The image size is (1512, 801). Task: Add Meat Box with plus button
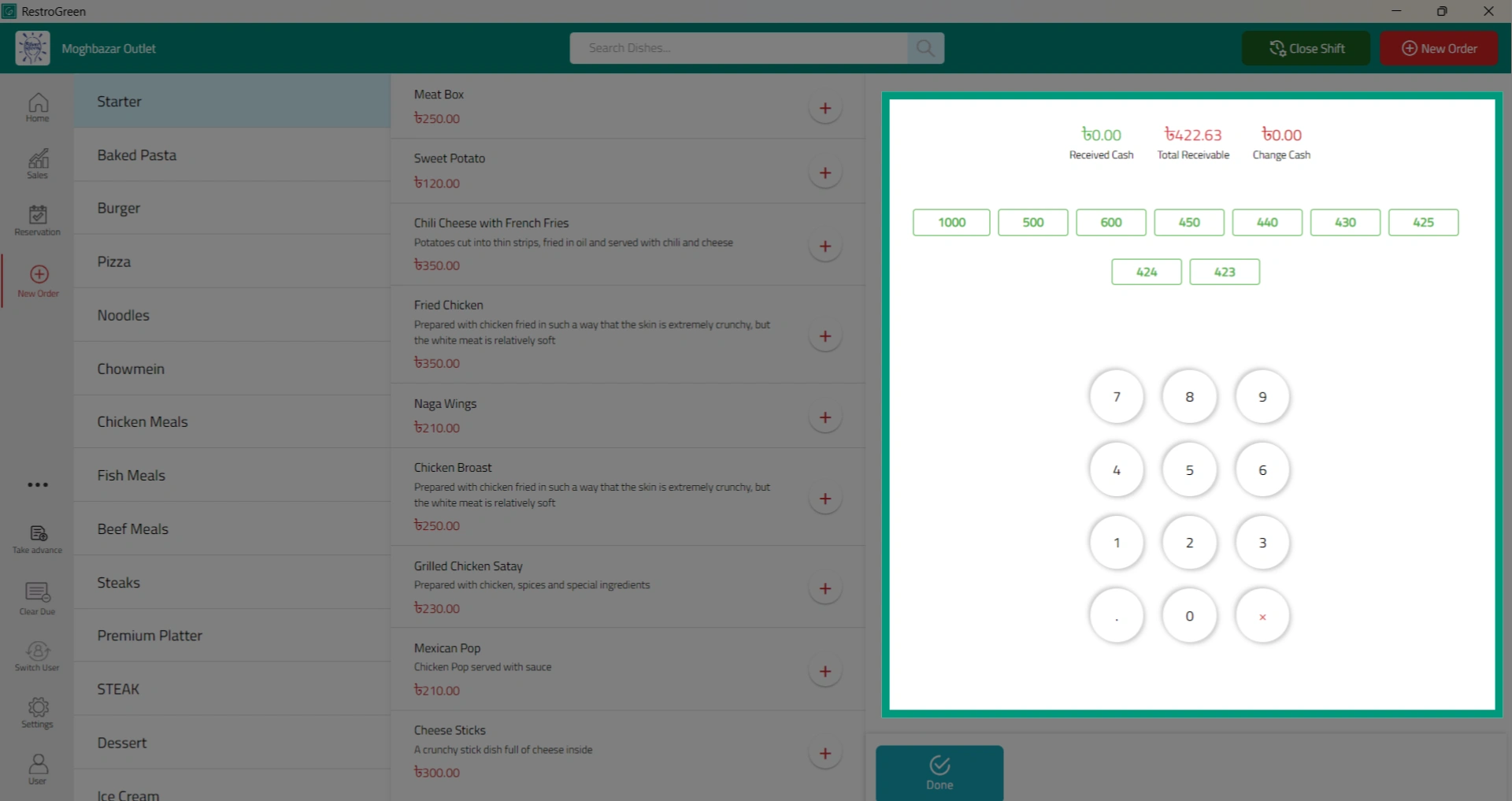825,109
